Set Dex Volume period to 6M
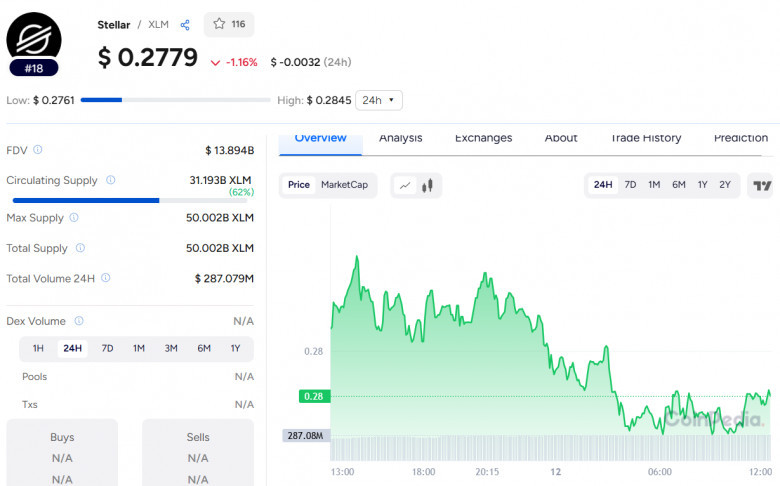The height and width of the screenshot is (486, 780). coord(204,348)
